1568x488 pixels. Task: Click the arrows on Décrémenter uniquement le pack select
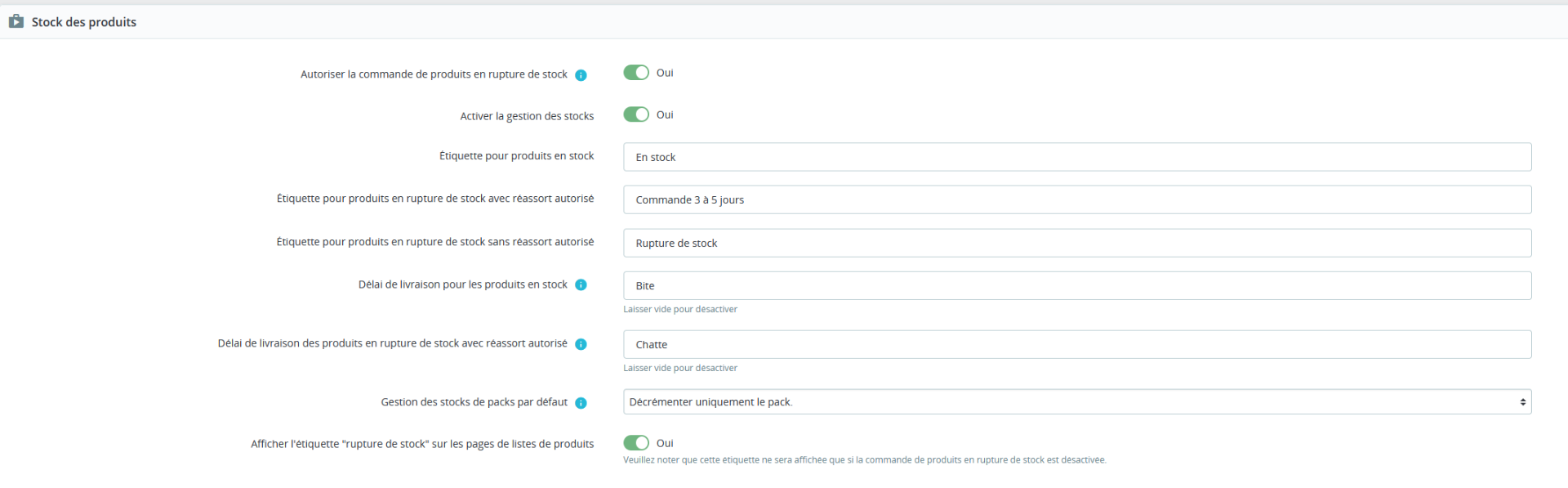(1522, 402)
